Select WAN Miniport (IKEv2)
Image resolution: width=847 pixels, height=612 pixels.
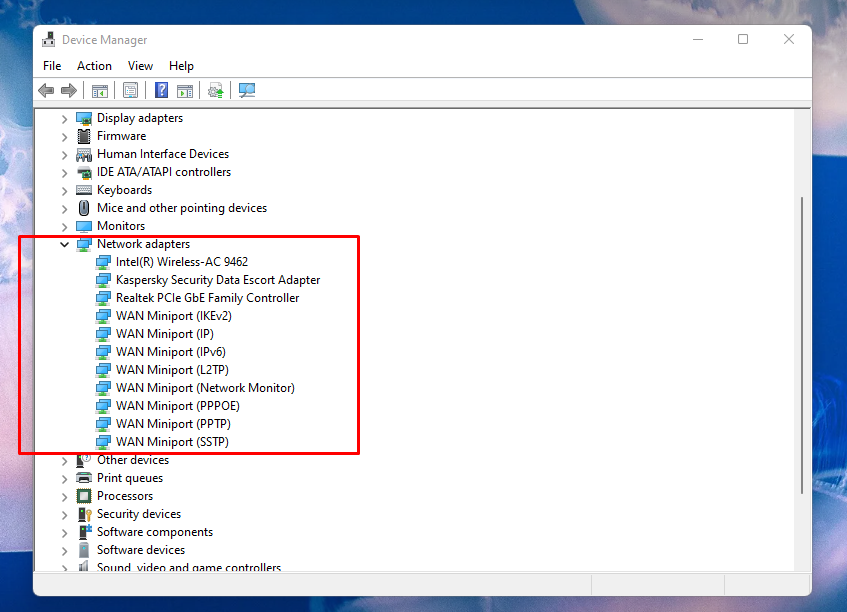tap(173, 316)
